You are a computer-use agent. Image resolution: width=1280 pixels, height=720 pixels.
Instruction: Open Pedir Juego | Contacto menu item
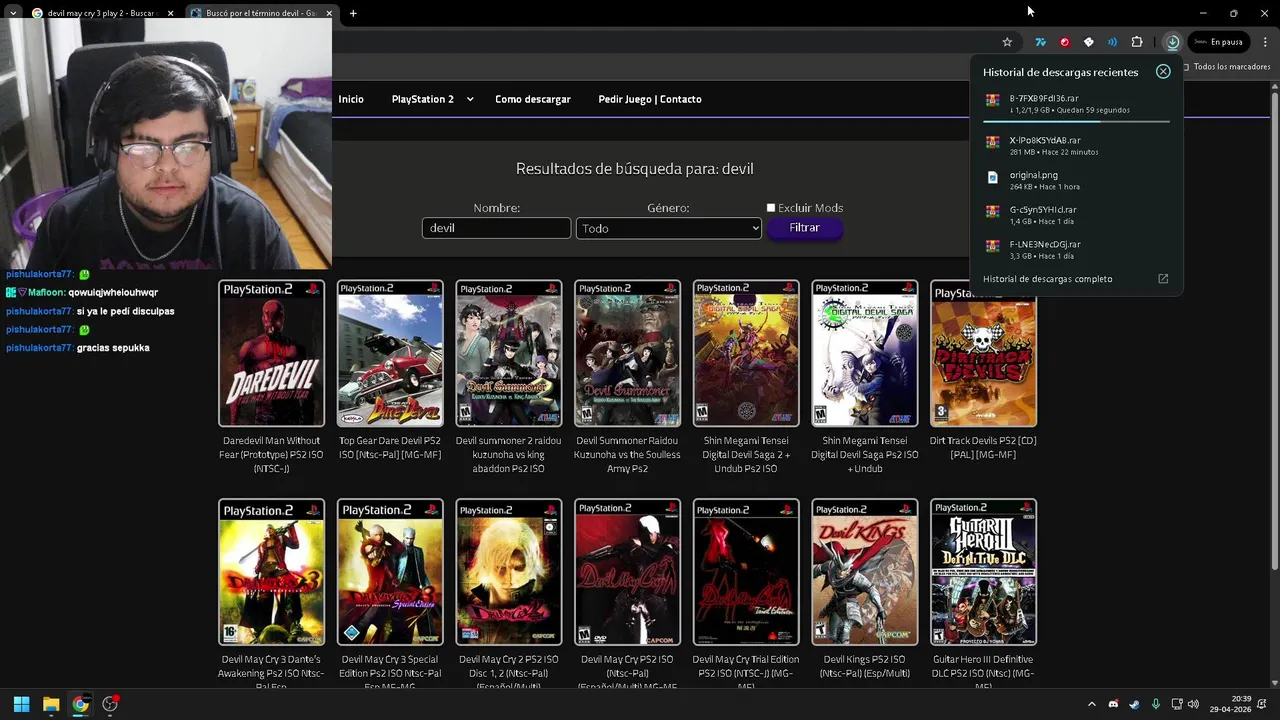[x=650, y=99]
